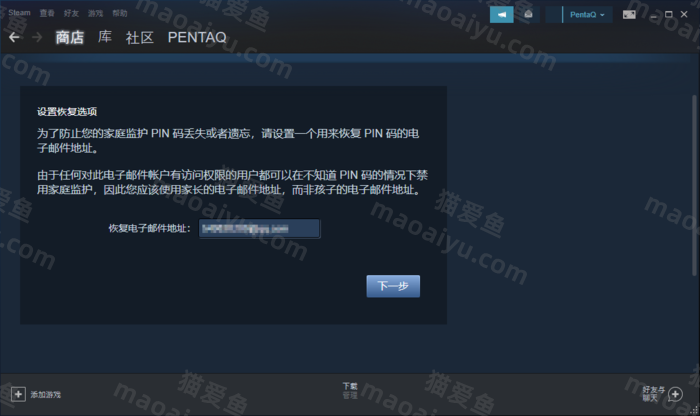Image resolution: width=700 pixels, height=416 pixels.
Task: Open the 游戏 menu
Action: 95,13
